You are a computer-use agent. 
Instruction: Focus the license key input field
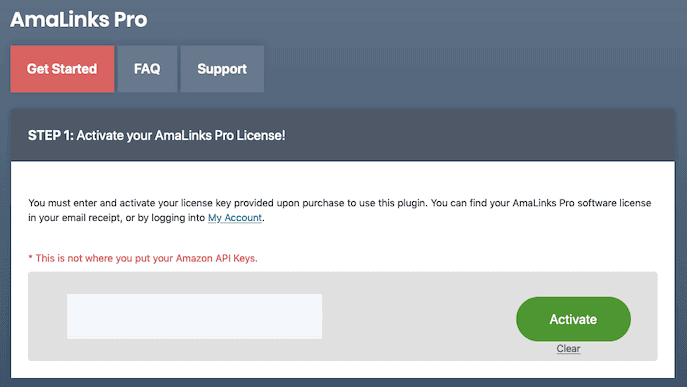coord(194,316)
